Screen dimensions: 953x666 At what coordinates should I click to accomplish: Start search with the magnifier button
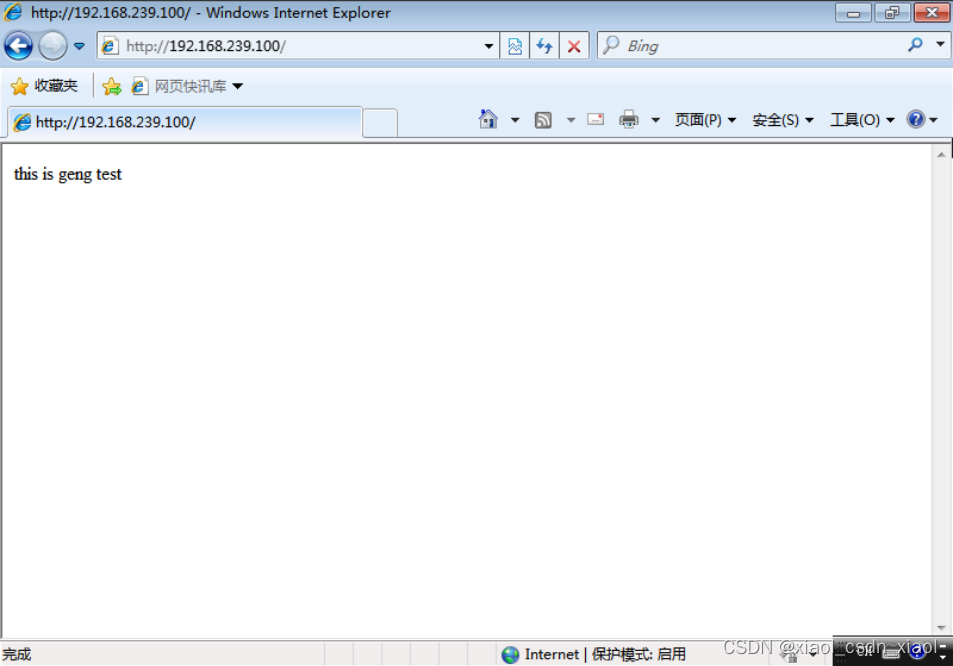pyautogui.click(x=915, y=45)
